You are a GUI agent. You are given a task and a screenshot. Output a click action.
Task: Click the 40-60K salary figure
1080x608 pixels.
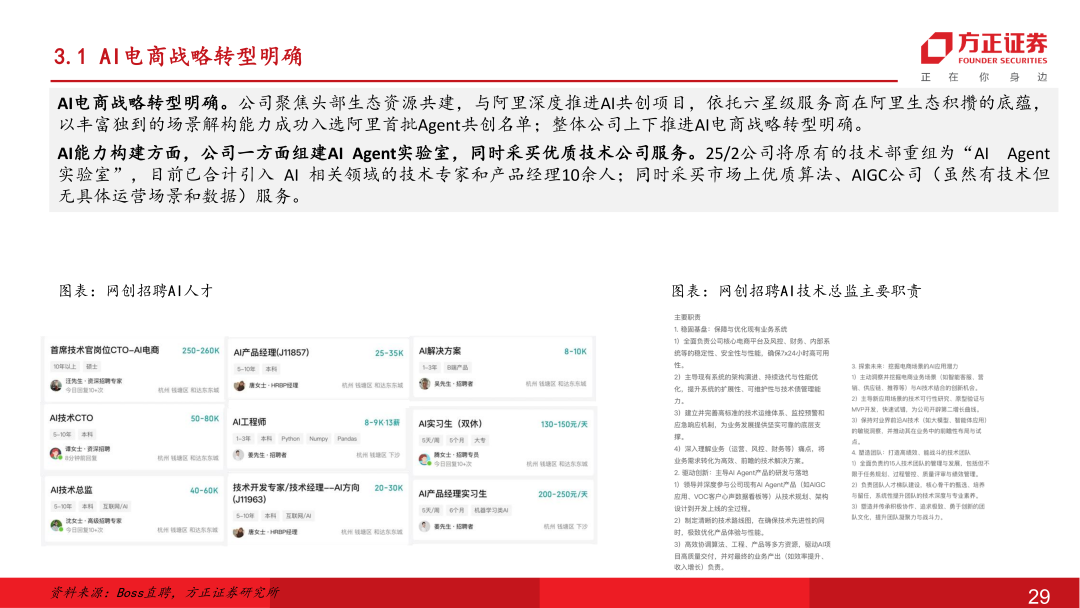coord(204,491)
